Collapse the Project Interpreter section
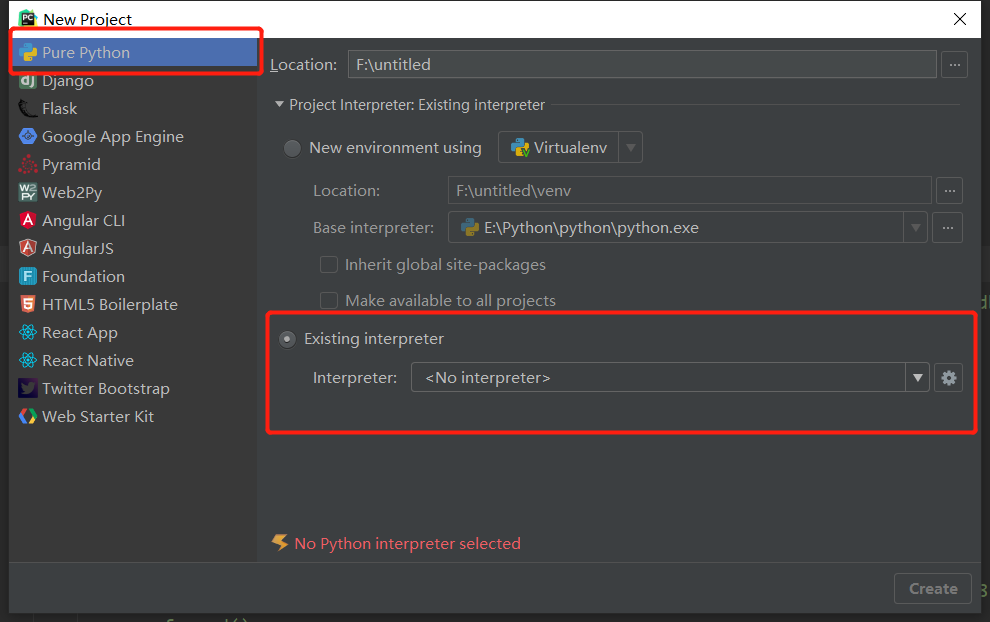Screen dimensions: 990x622 tap(279, 104)
